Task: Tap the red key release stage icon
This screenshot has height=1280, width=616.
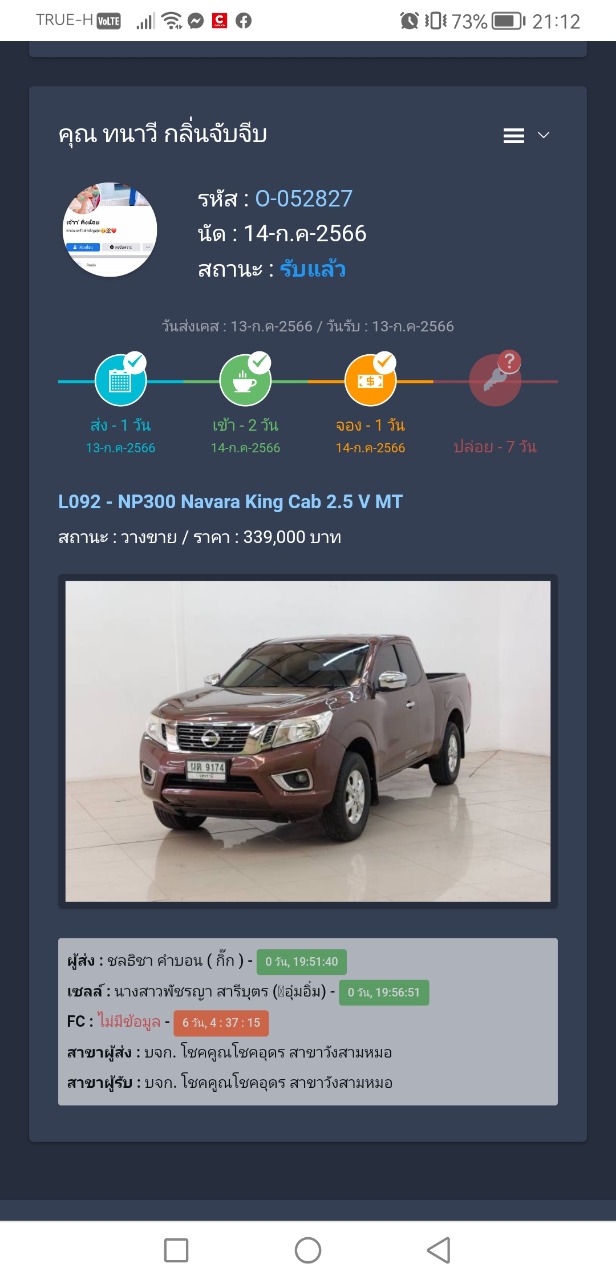Action: 496,380
